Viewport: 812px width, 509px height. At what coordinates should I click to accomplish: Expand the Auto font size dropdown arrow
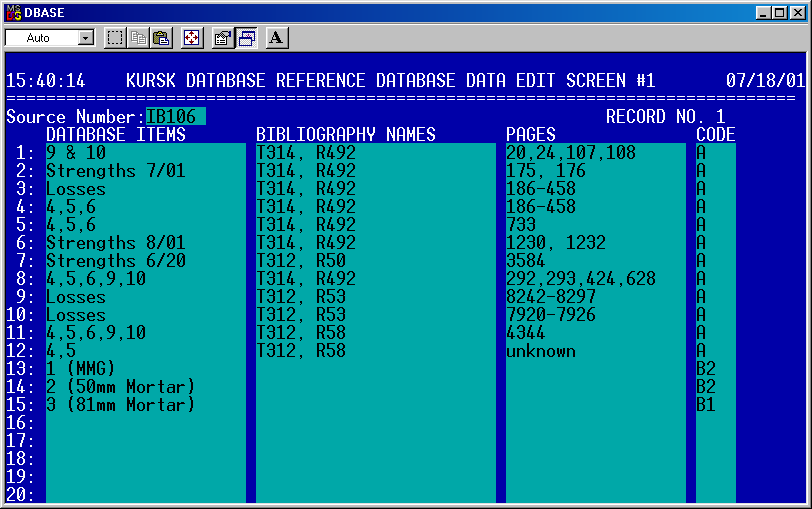click(x=85, y=38)
